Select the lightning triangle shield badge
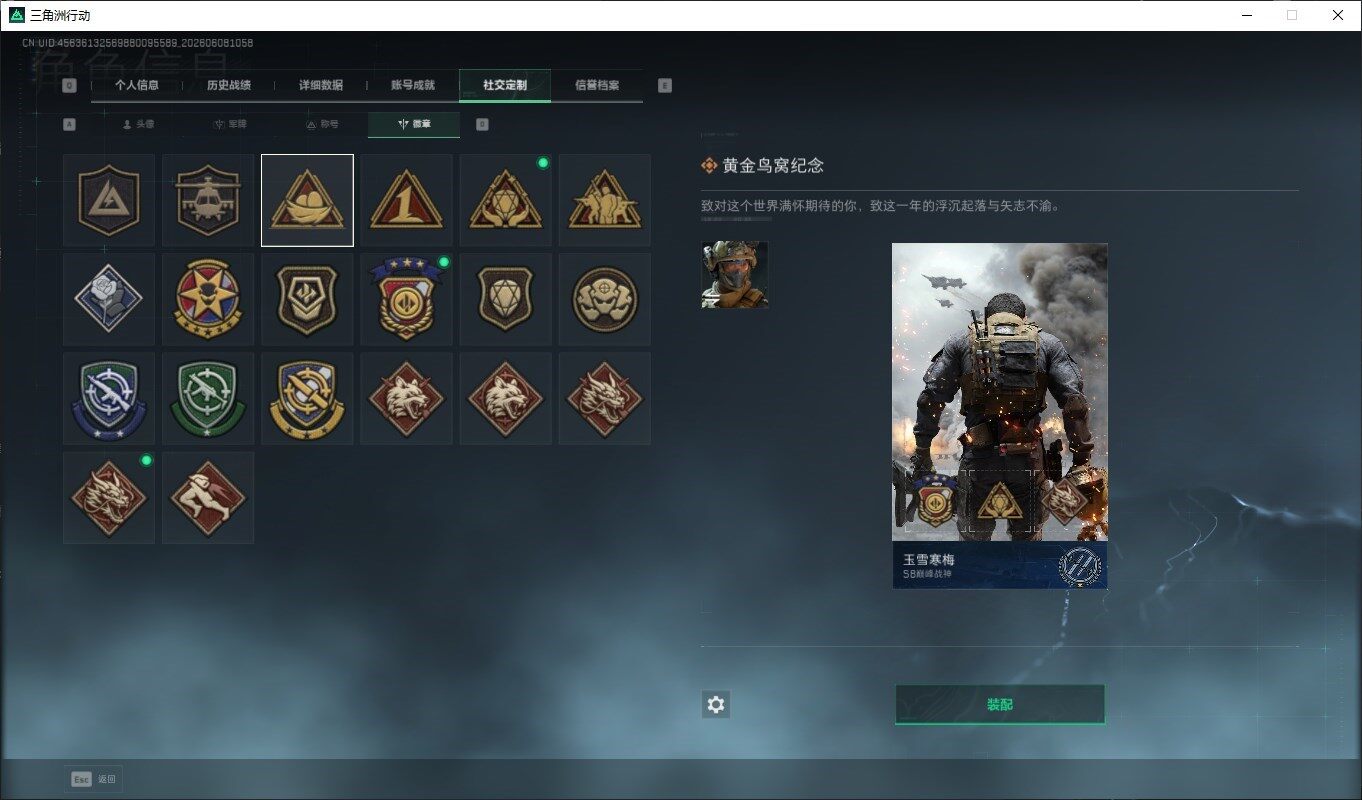1362x800 pixels. pos(109,200)
